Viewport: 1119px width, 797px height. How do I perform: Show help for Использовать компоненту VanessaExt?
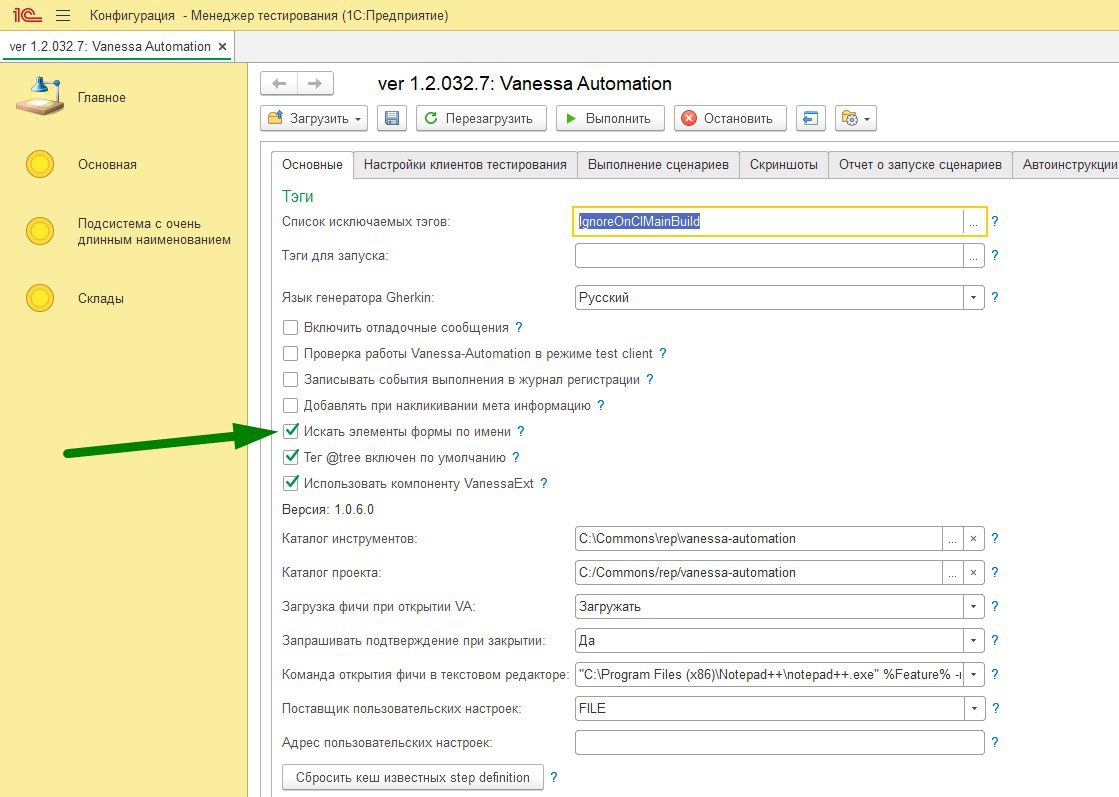[x=544, y=483]
